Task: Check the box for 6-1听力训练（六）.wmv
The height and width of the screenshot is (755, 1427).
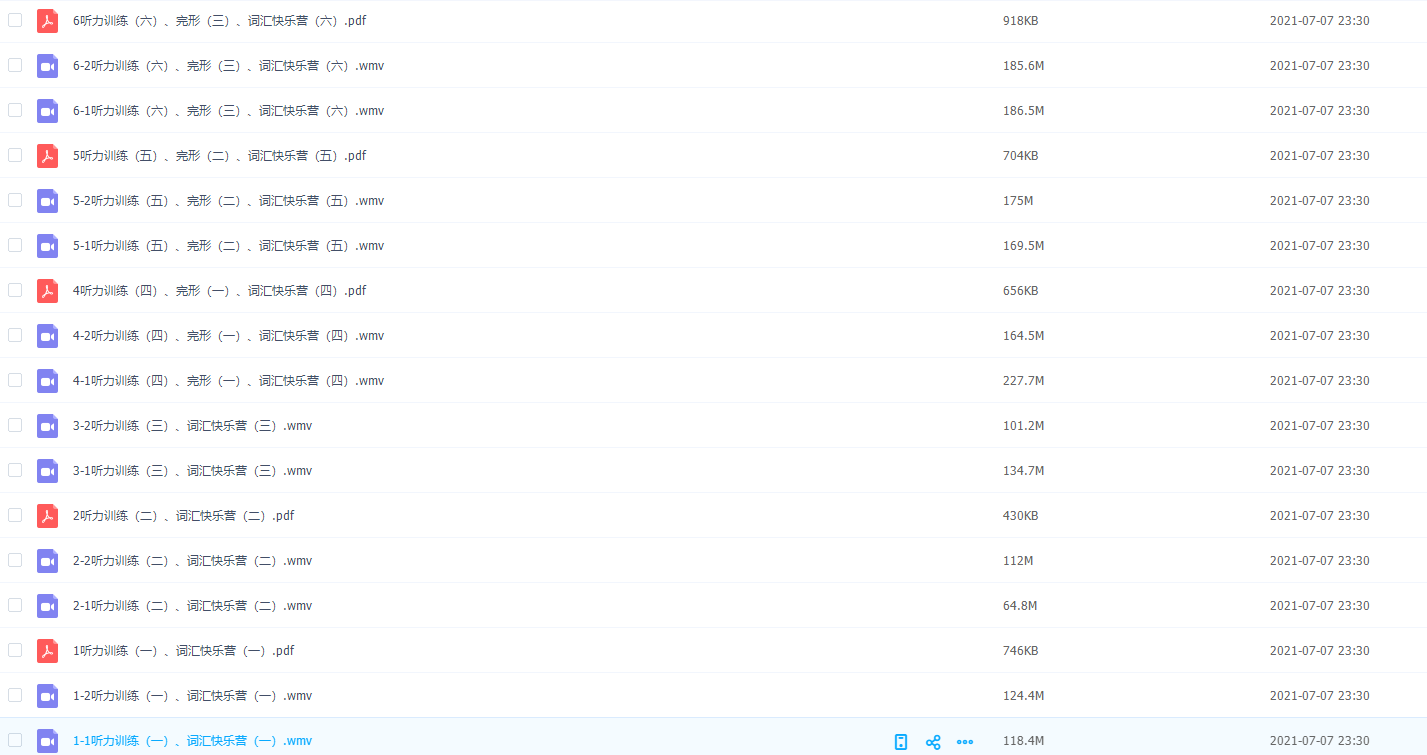Action: 15,110
